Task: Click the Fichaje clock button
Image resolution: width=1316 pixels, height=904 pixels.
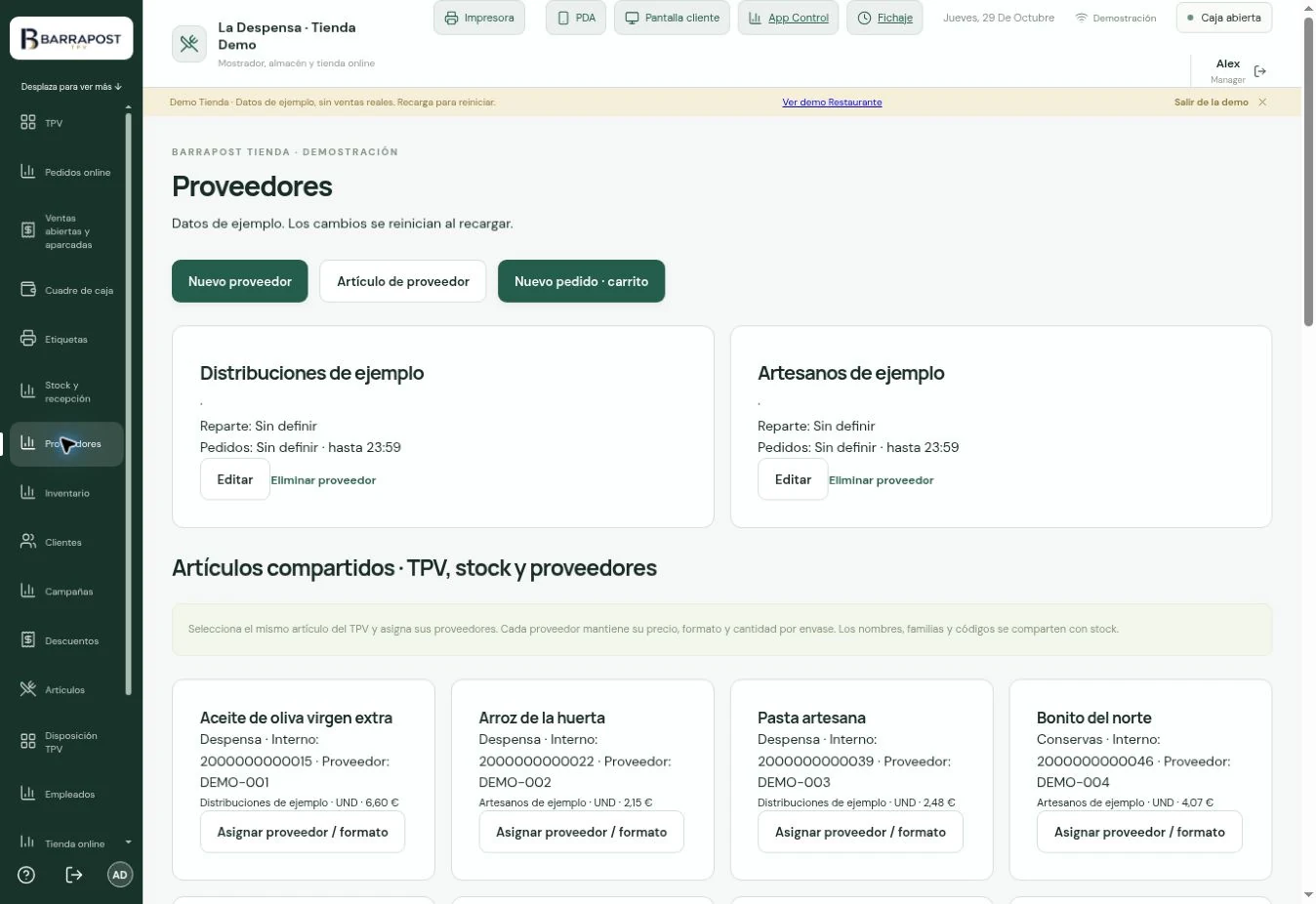Action: tap(885, 18)
